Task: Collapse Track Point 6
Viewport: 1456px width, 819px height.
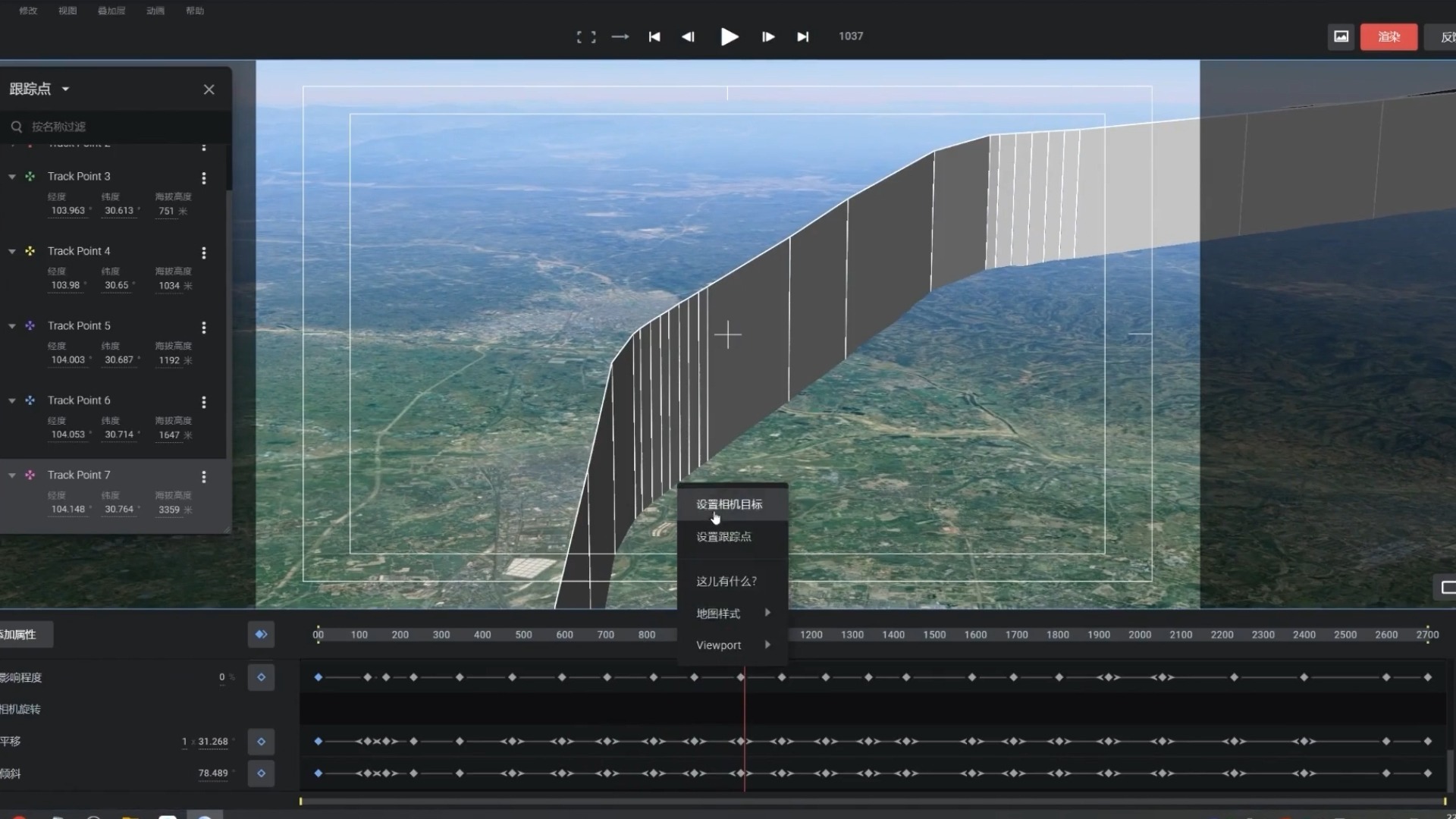Action: (12, 400)
